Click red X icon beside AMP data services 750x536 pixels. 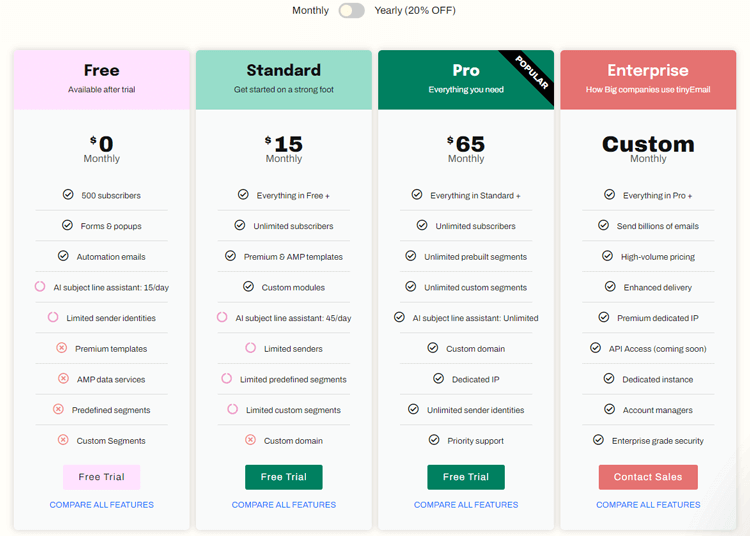[x=63, y=378]
